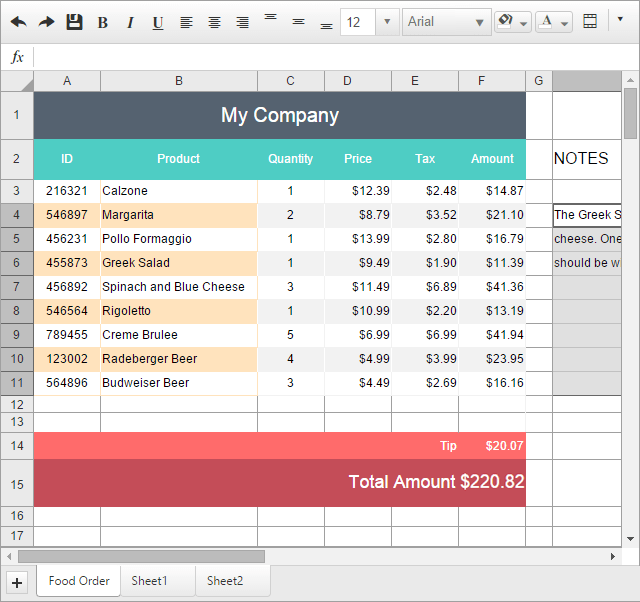Toggle Bold formatting
The width and height of the screenshot is (640, 602).
102,22
